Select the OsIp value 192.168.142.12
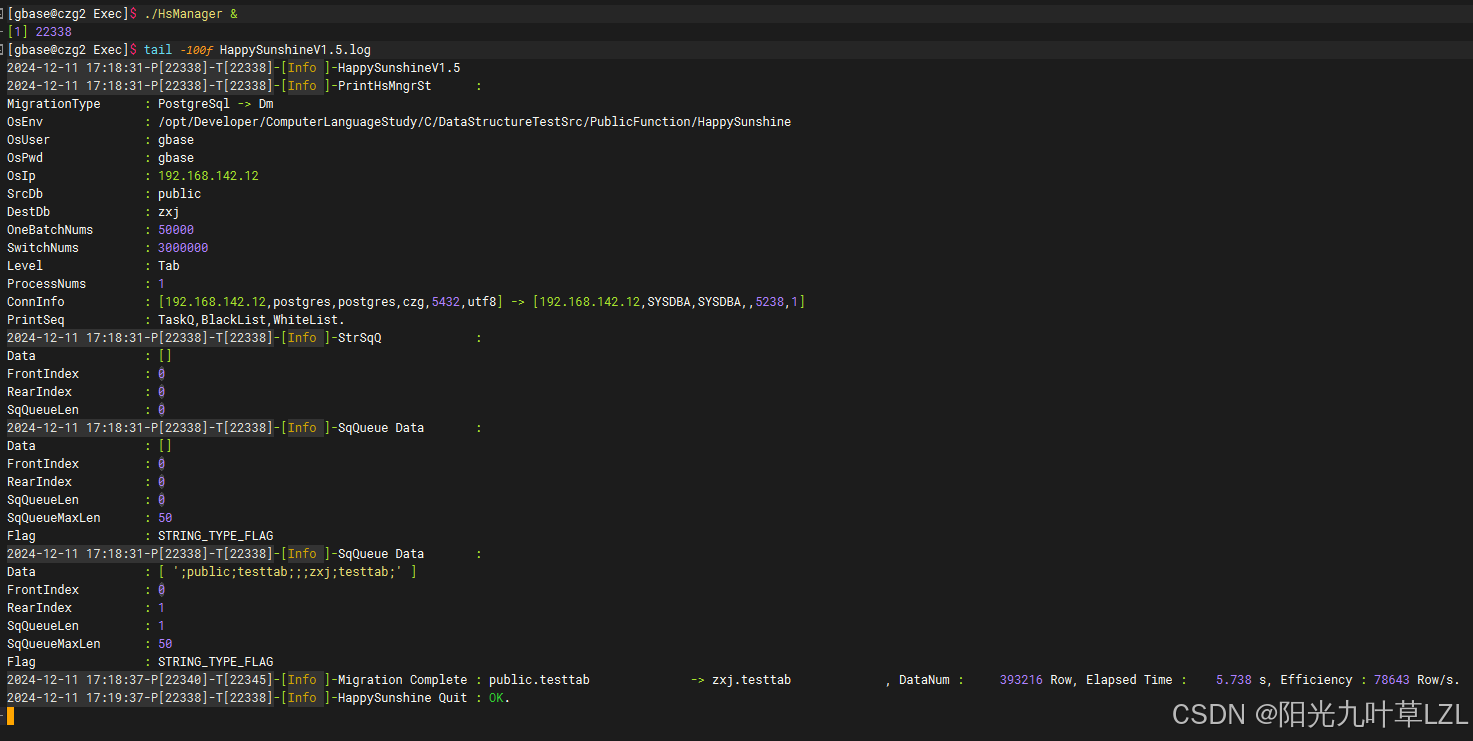 pos(208,176)
